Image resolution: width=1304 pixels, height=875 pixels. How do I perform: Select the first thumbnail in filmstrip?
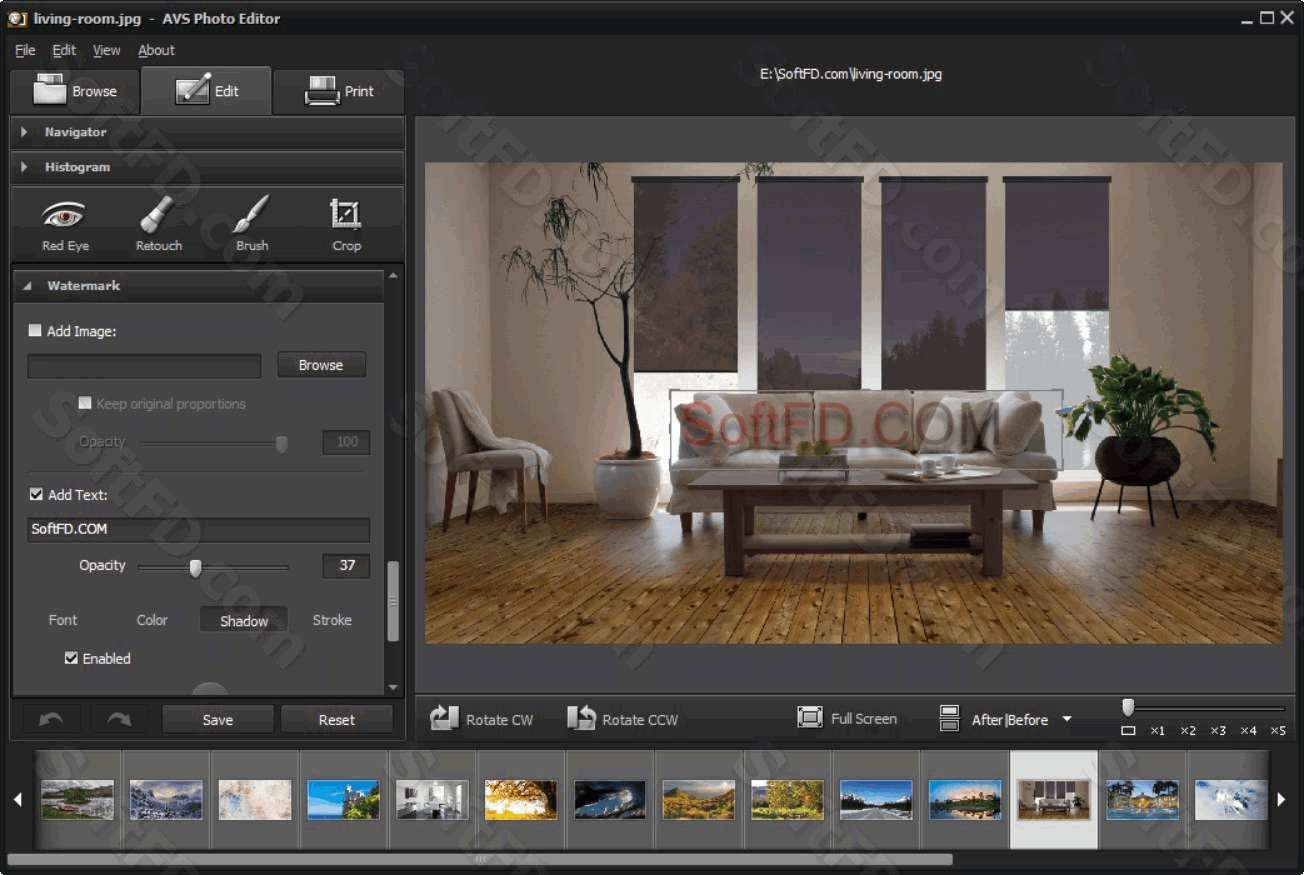point(77,799)
